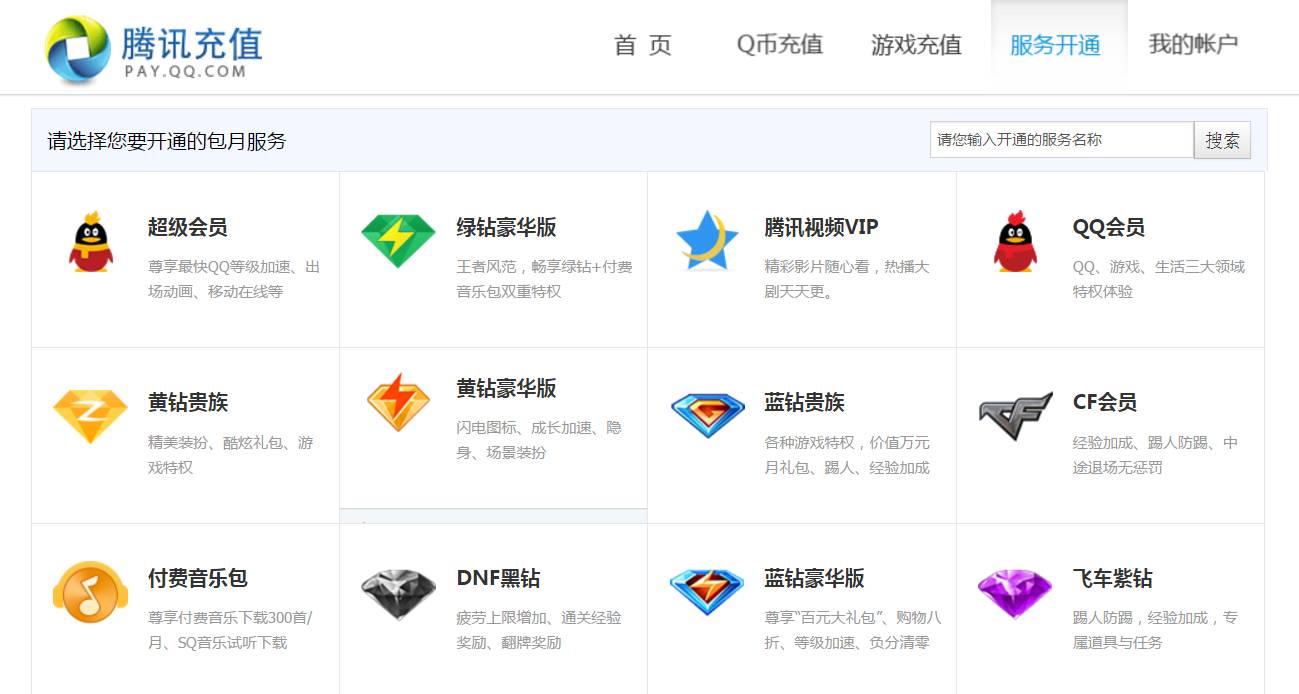The height and width of the screenshot is (694, 1299).
Task: Click the 蓝钻豪华版 diamond icon
Action: pyautogui.click(x=707, y=592)
